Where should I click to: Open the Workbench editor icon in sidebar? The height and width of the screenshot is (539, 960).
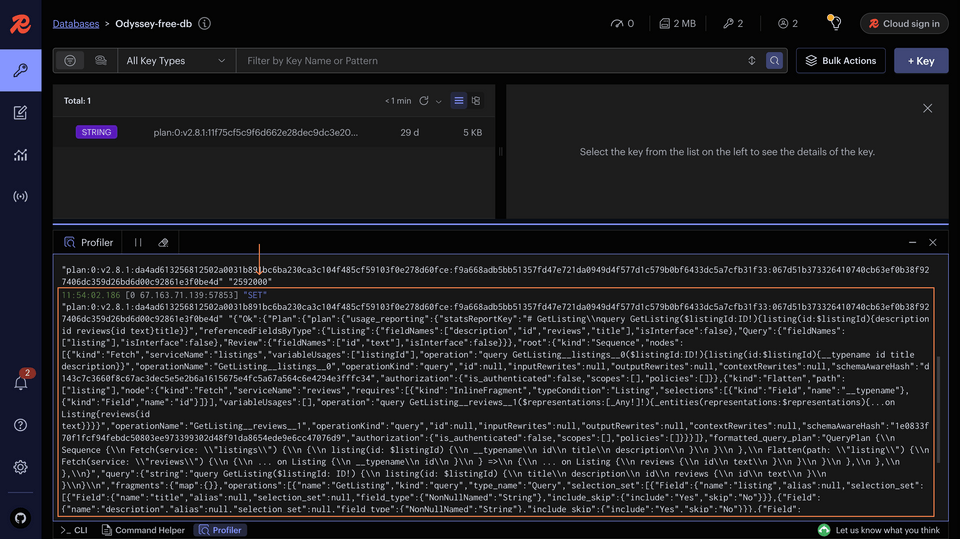click(20, 113)
